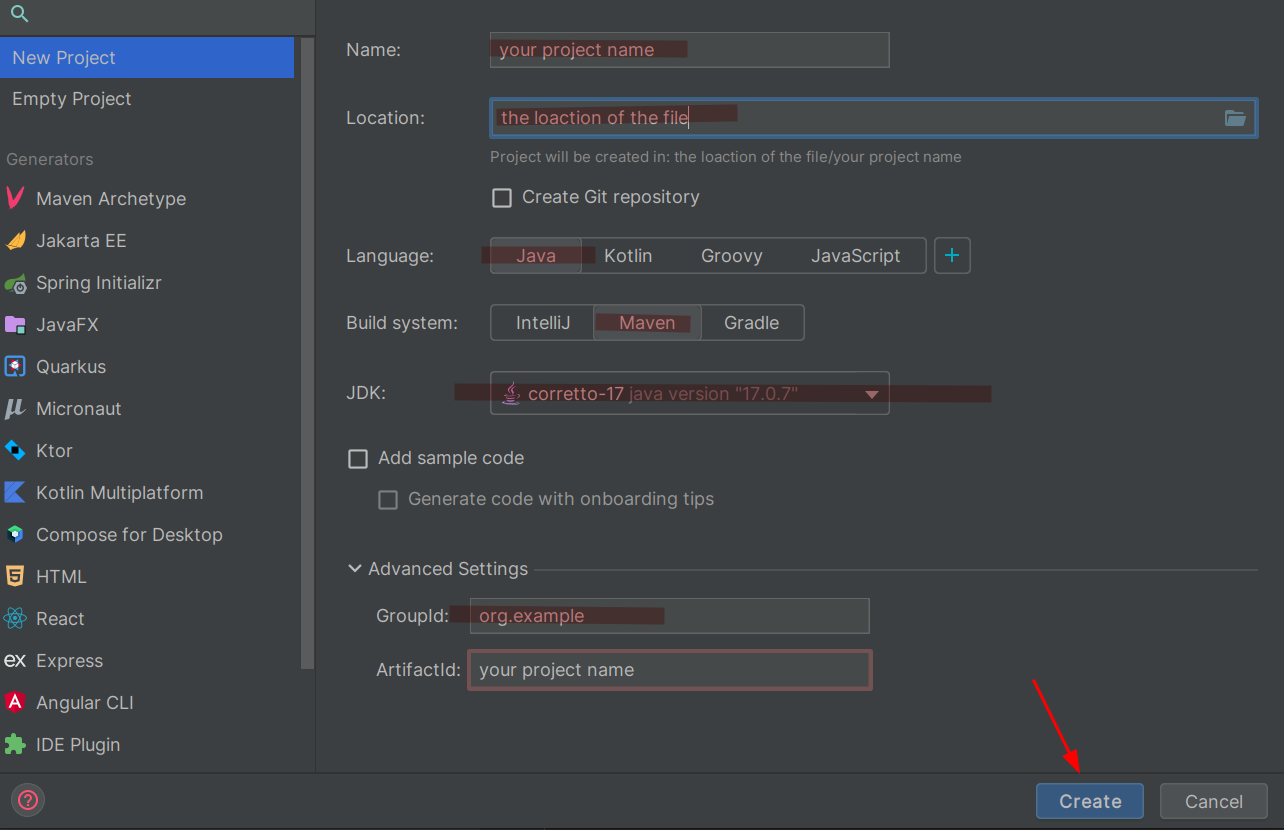
Task: Click the React atom icon
Action: tap(15, 619)
